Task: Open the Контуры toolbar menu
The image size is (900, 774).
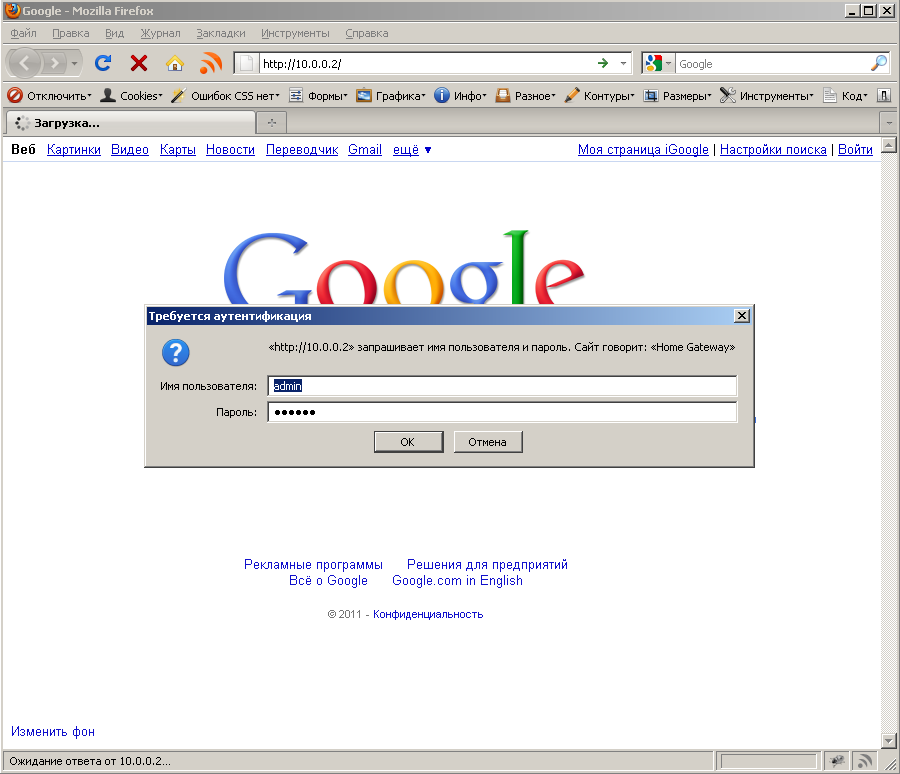Action: pos(599,96)
